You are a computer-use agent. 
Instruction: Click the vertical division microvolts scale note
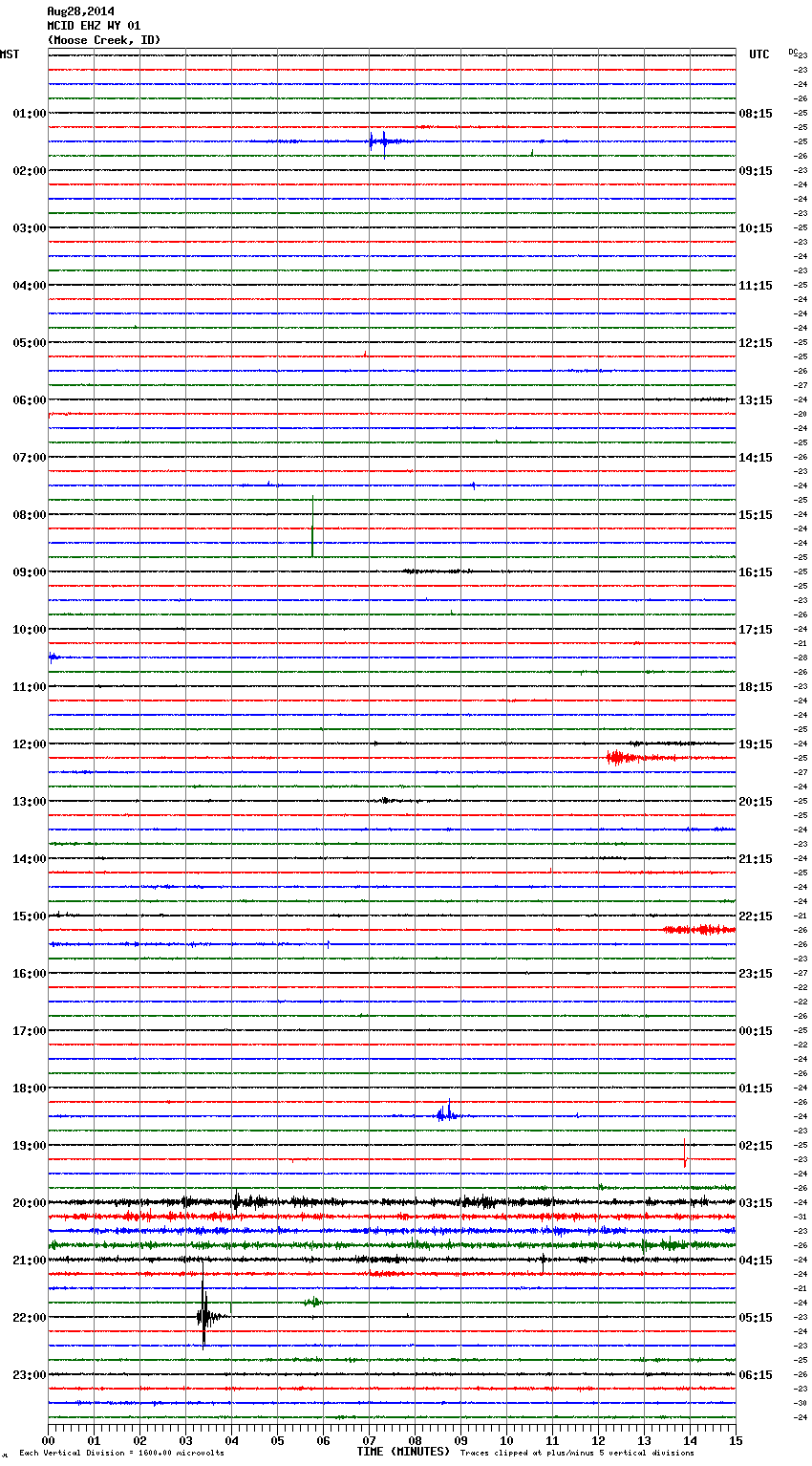point(121,1453)
